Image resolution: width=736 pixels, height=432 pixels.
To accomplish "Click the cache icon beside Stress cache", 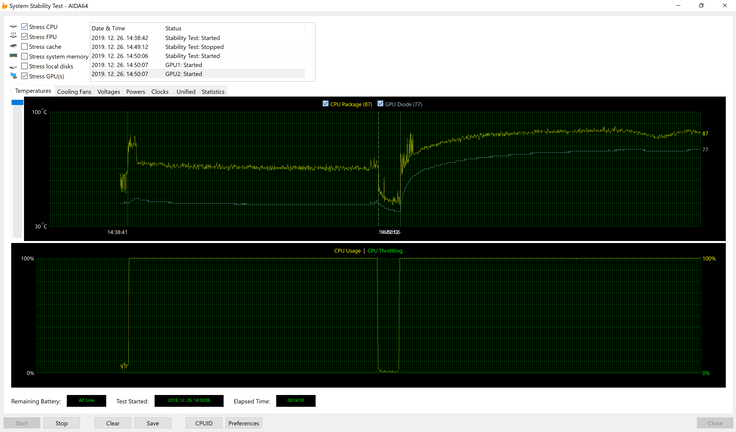I will [13, 46].
